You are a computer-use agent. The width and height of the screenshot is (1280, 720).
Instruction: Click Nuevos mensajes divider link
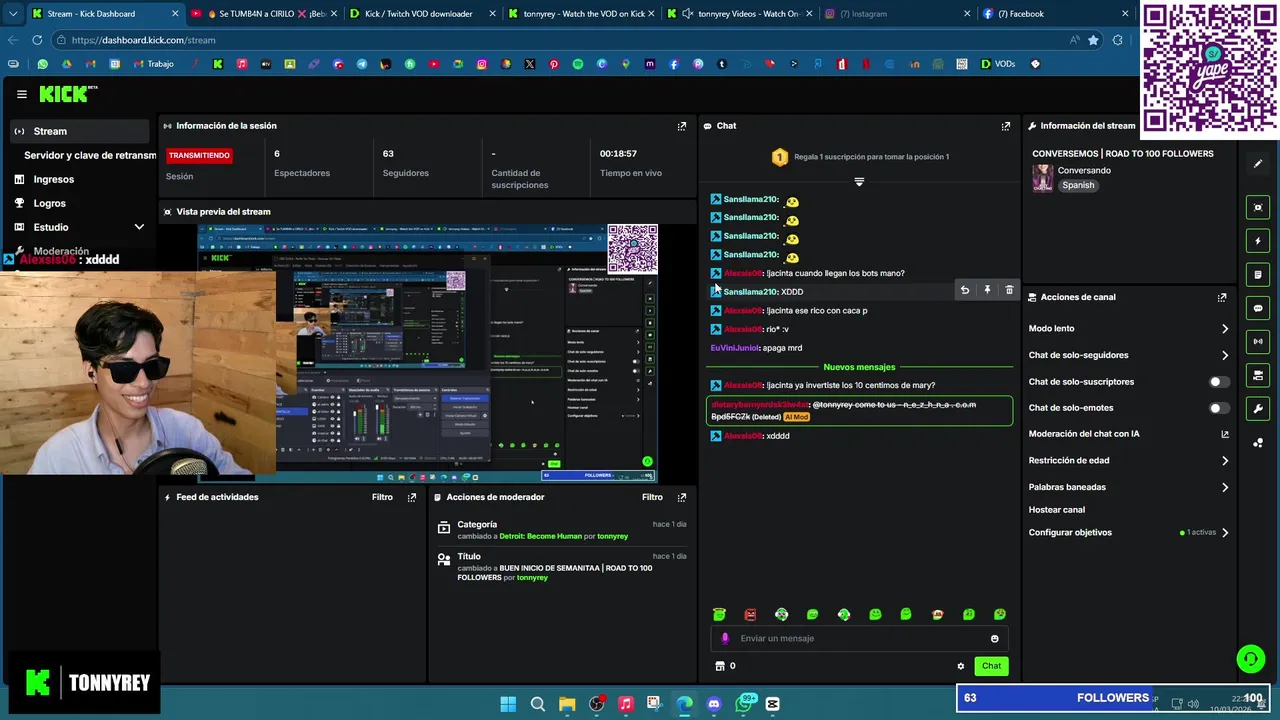pos(859,367)
